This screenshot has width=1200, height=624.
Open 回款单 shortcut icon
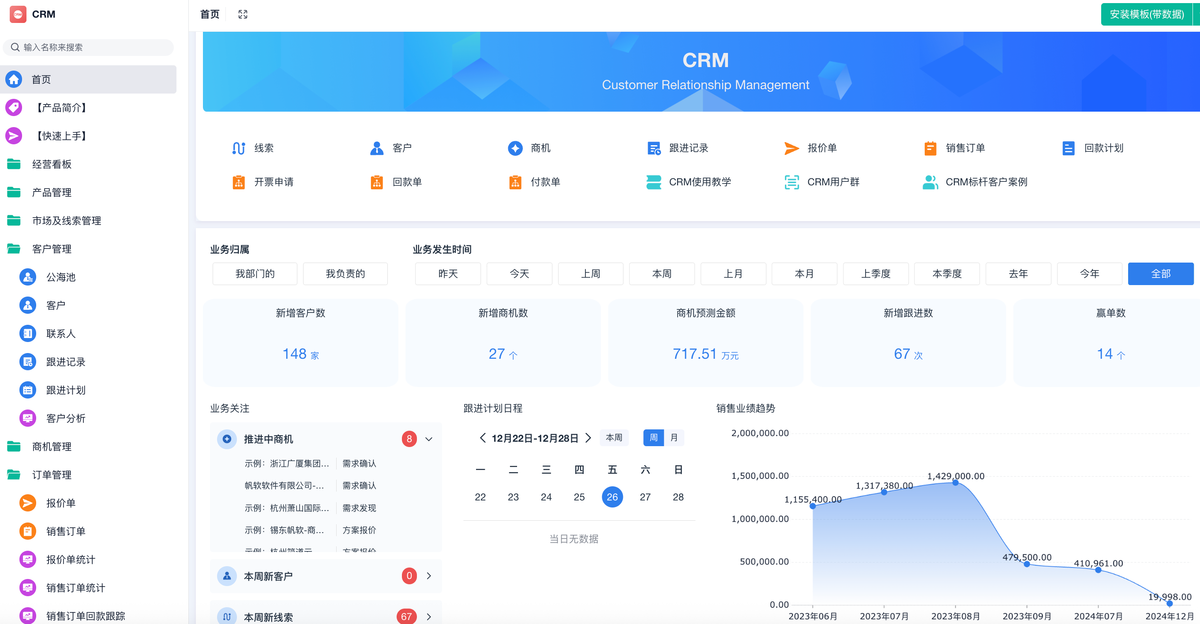(x=377, y=182)
